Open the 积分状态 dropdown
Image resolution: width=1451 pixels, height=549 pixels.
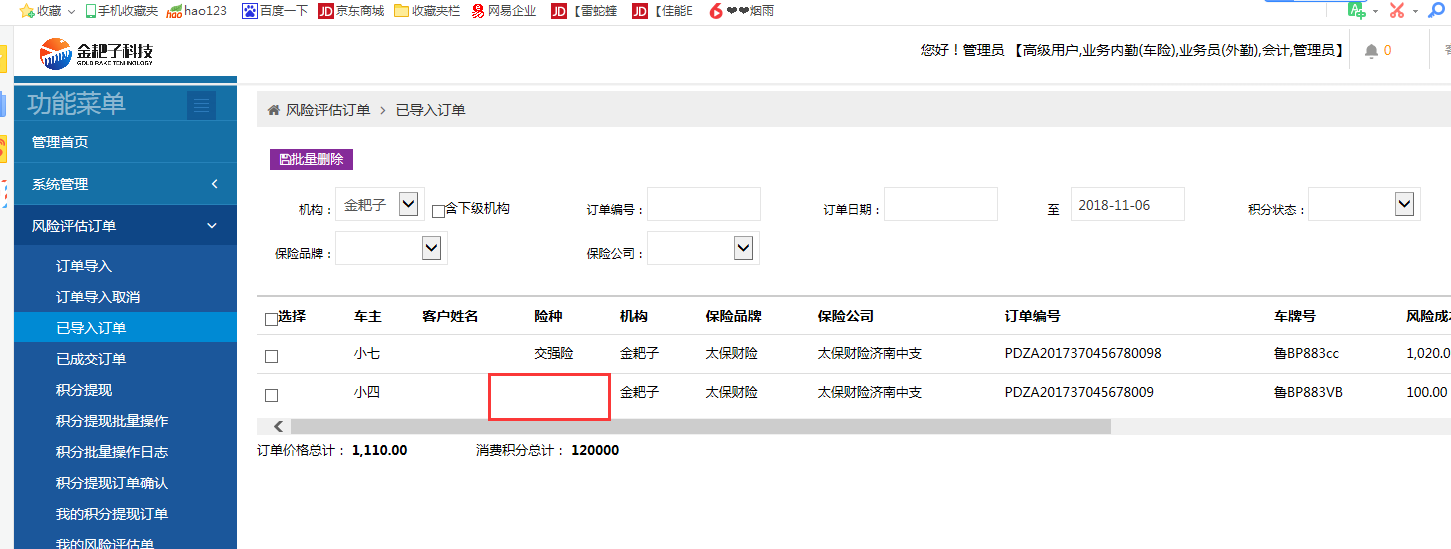tap(1364, 205)
